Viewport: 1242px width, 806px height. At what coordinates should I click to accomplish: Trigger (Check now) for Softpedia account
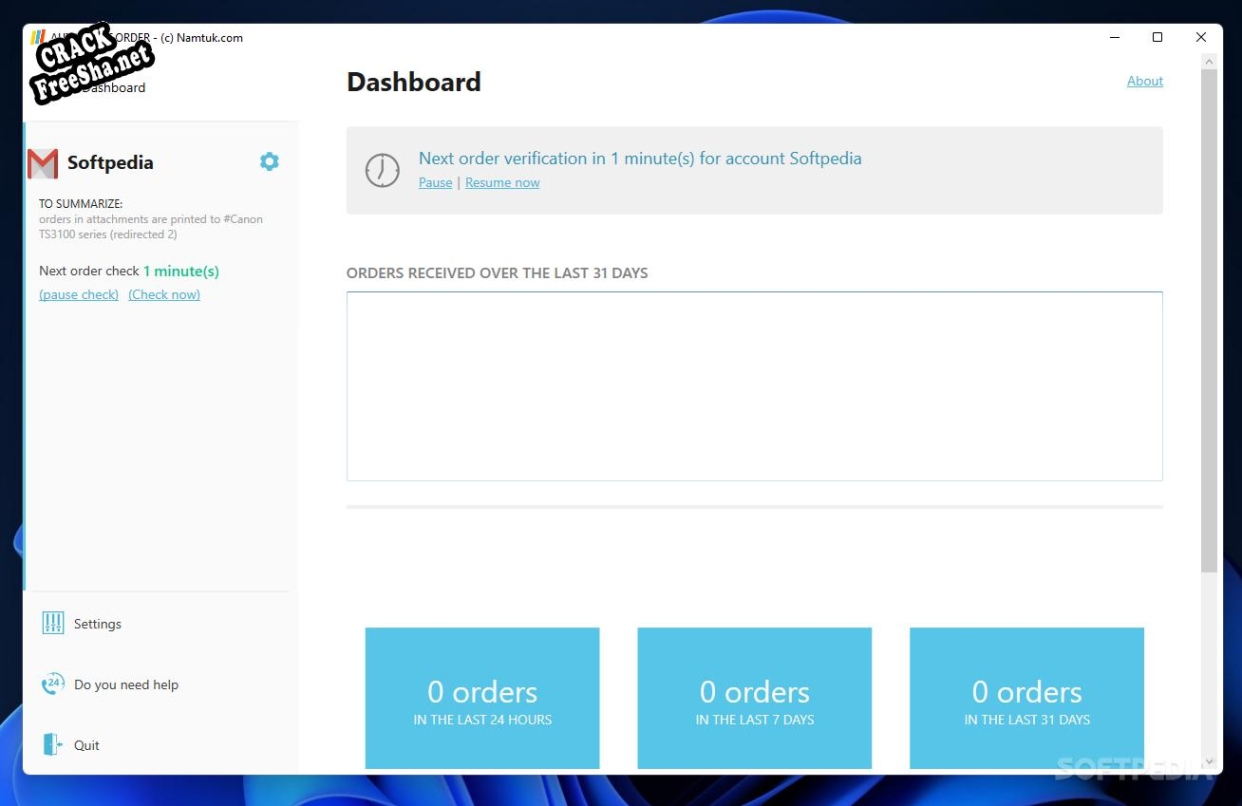click(x=164, y=295)
